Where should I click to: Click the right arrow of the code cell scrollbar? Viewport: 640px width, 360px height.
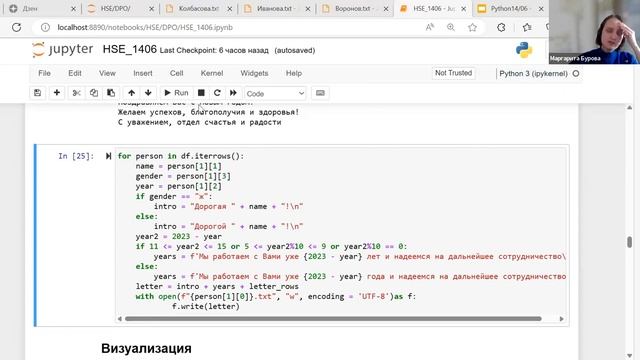[562, 318]
